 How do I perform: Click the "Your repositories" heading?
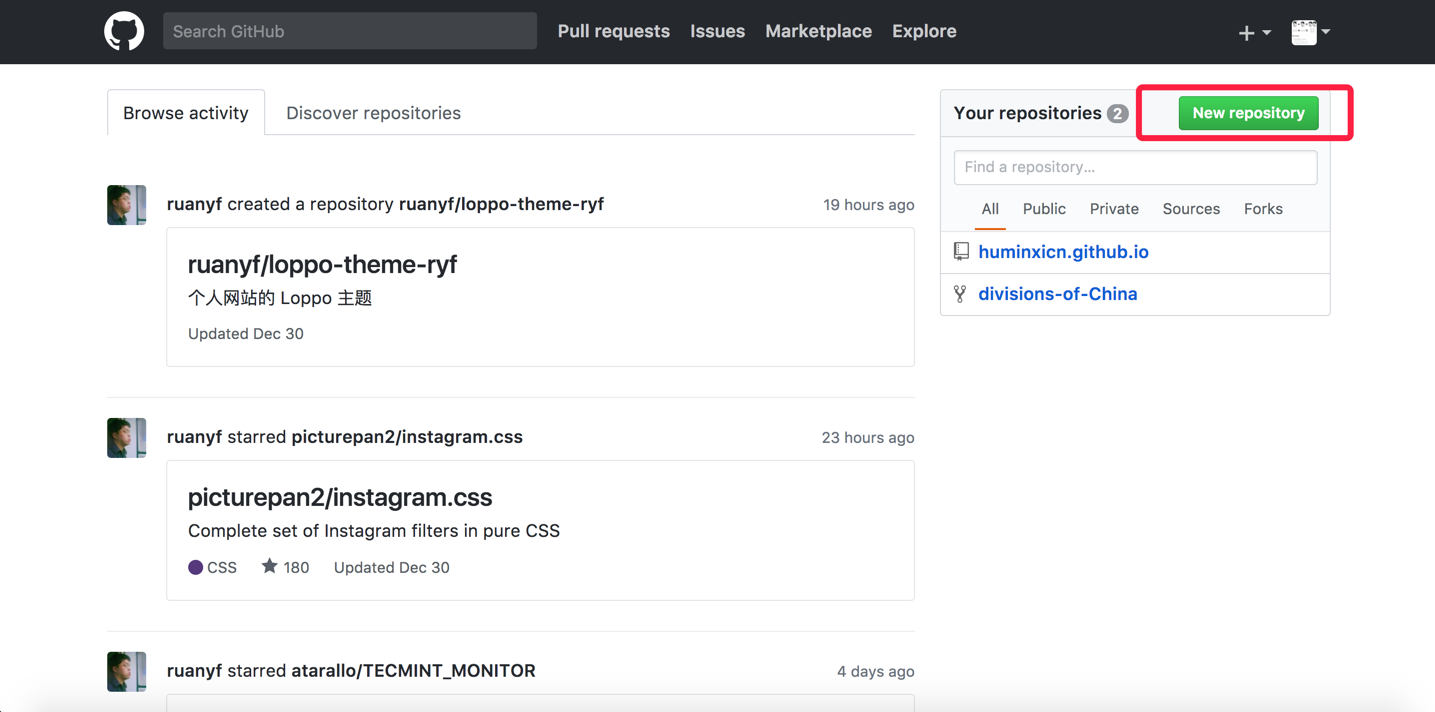1028,113
